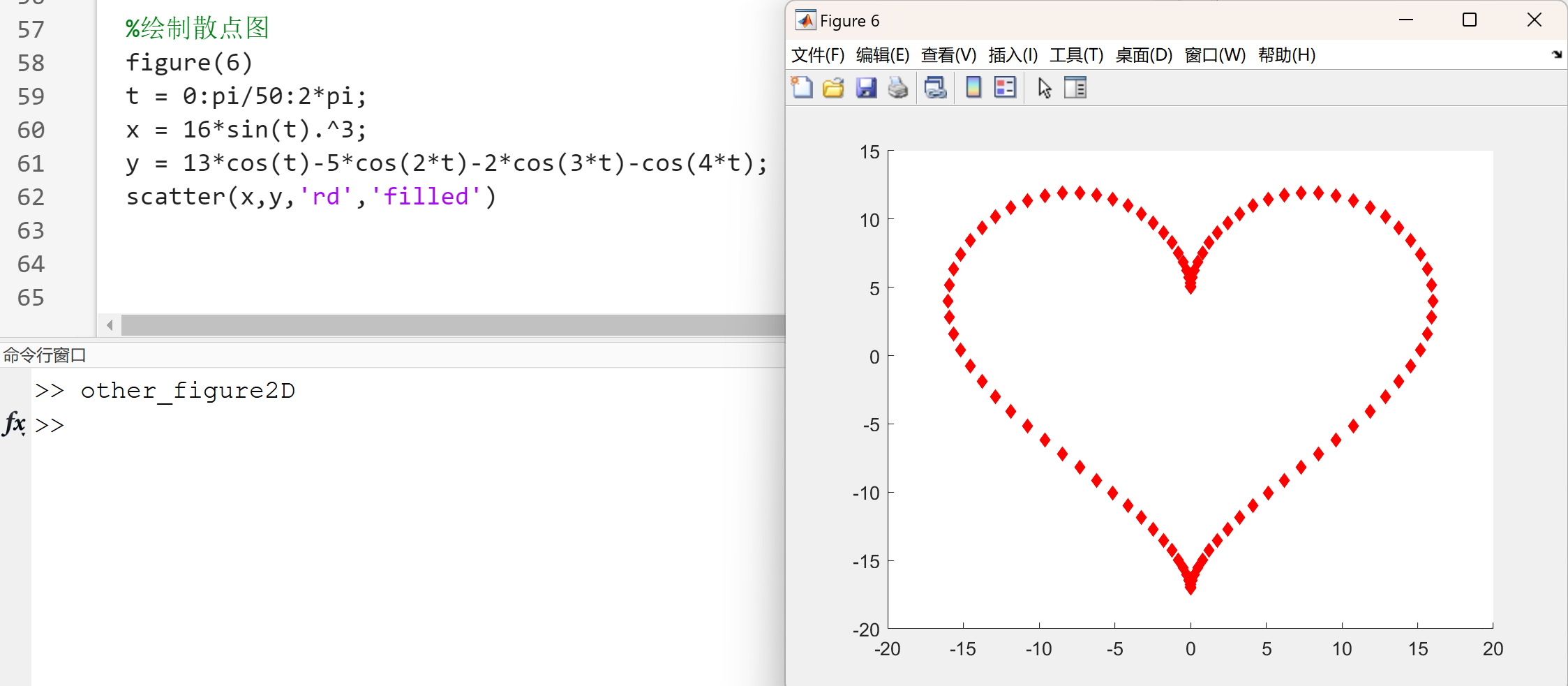Open the 帮助(H) menu
Viewport: 1568px width, 686px height.
(1287, 55)
